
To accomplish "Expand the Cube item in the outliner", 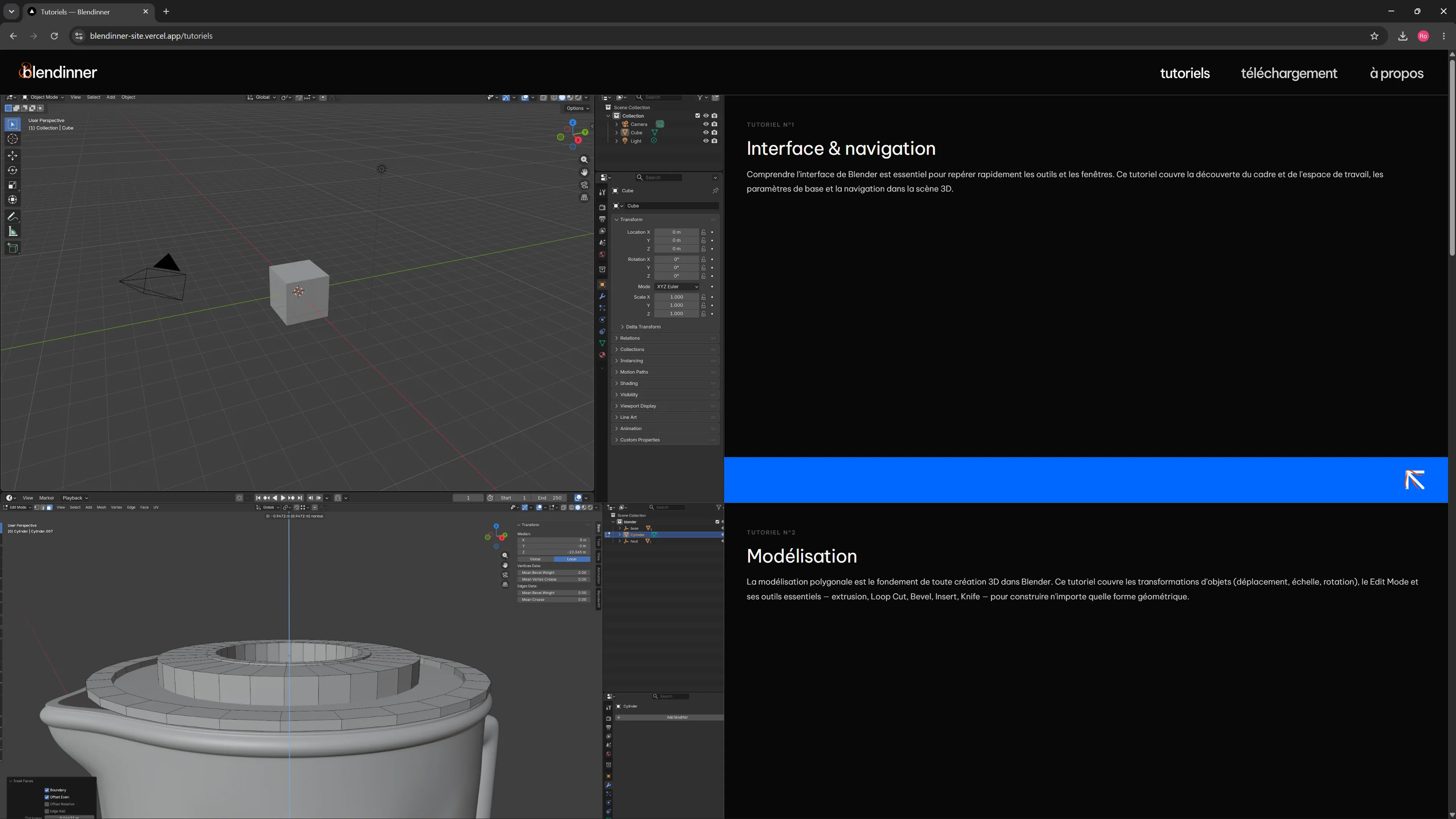I will click(616, 132).
